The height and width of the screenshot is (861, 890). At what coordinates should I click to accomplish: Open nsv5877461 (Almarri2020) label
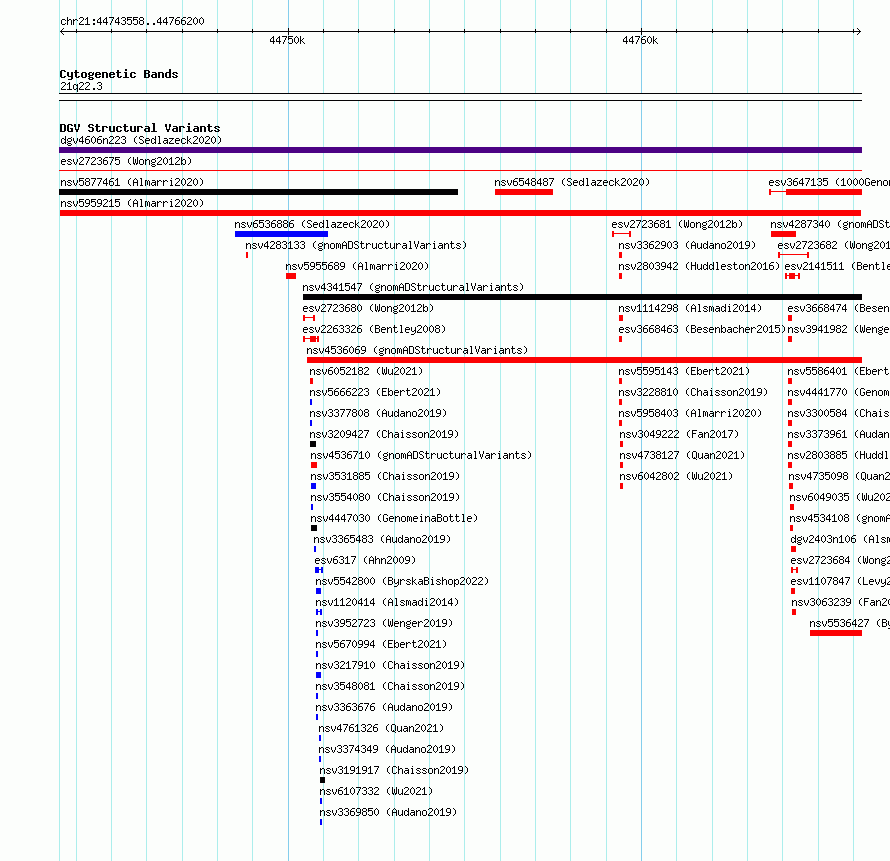click(x=132, y=182)
